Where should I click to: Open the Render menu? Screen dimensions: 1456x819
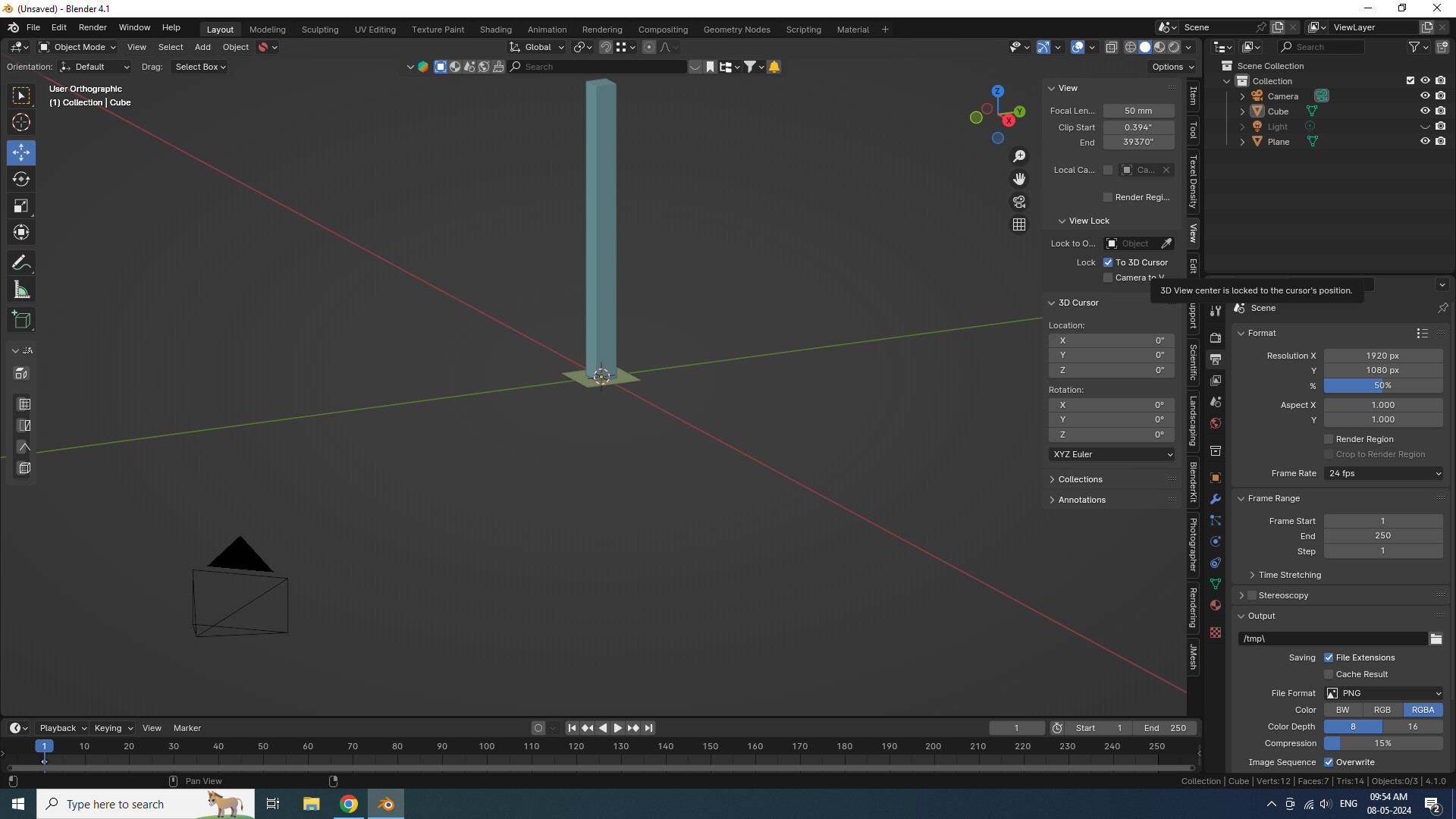[93, 27]
